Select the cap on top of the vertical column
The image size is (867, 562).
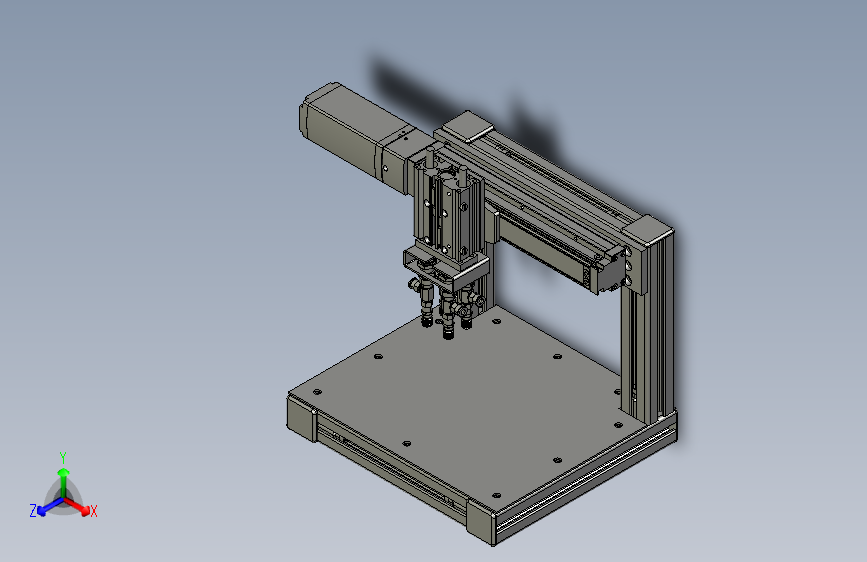tap(648, 230)
